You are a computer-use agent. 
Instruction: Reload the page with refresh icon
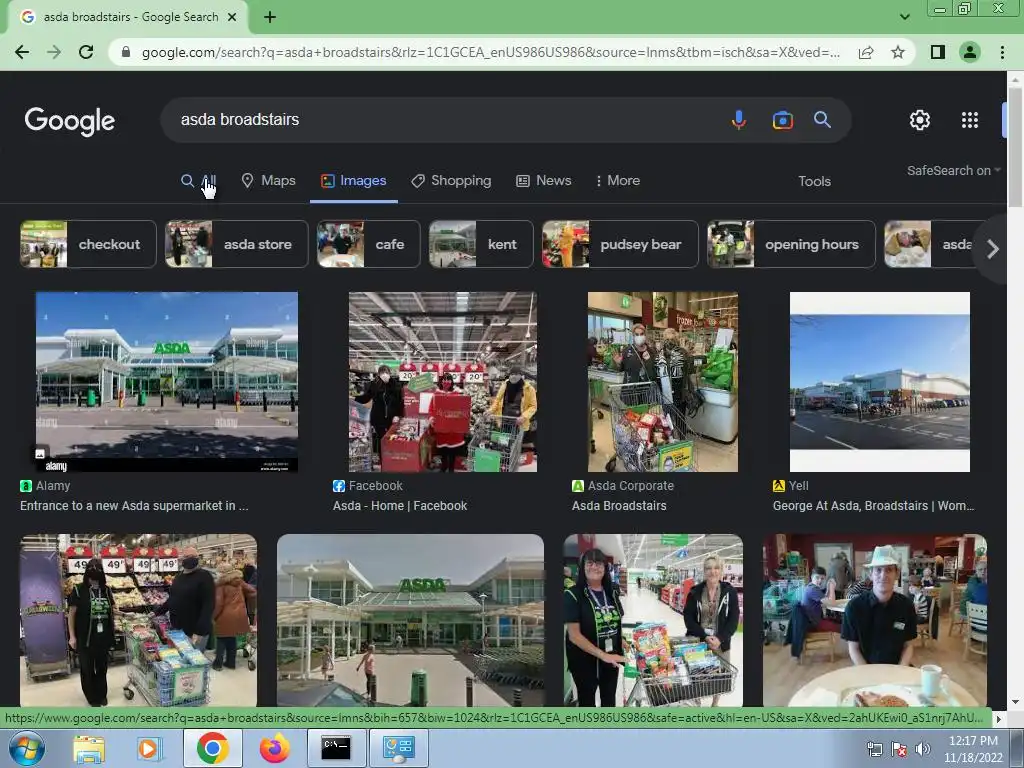point(86,52)
